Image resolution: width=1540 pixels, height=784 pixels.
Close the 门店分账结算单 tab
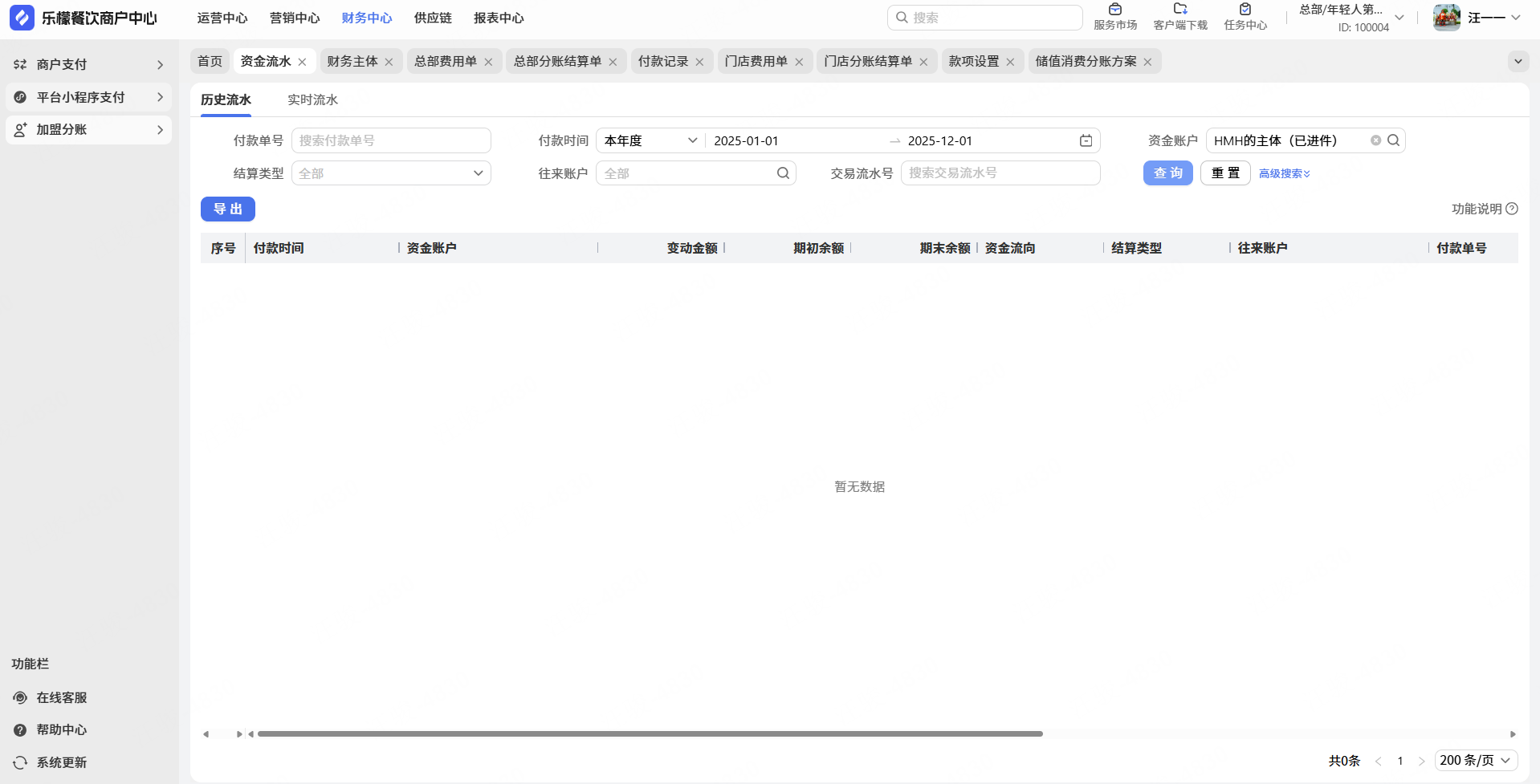[923, 62]
